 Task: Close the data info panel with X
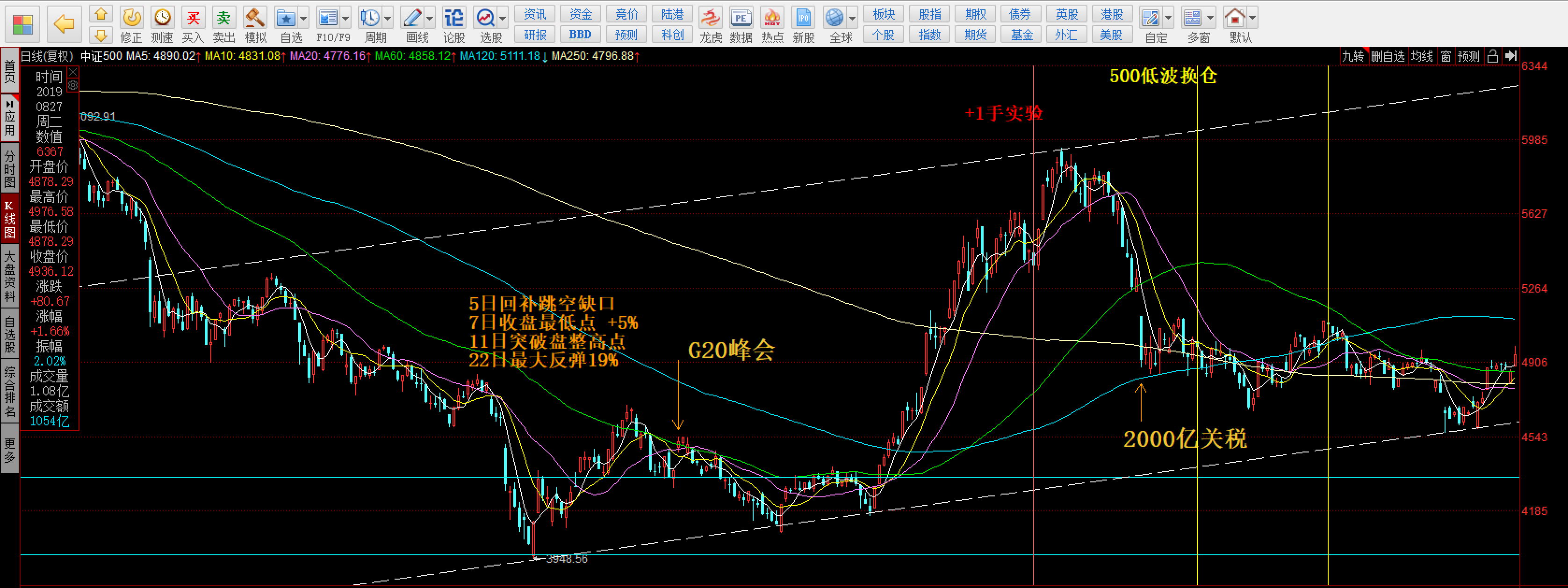click(73, 72)
